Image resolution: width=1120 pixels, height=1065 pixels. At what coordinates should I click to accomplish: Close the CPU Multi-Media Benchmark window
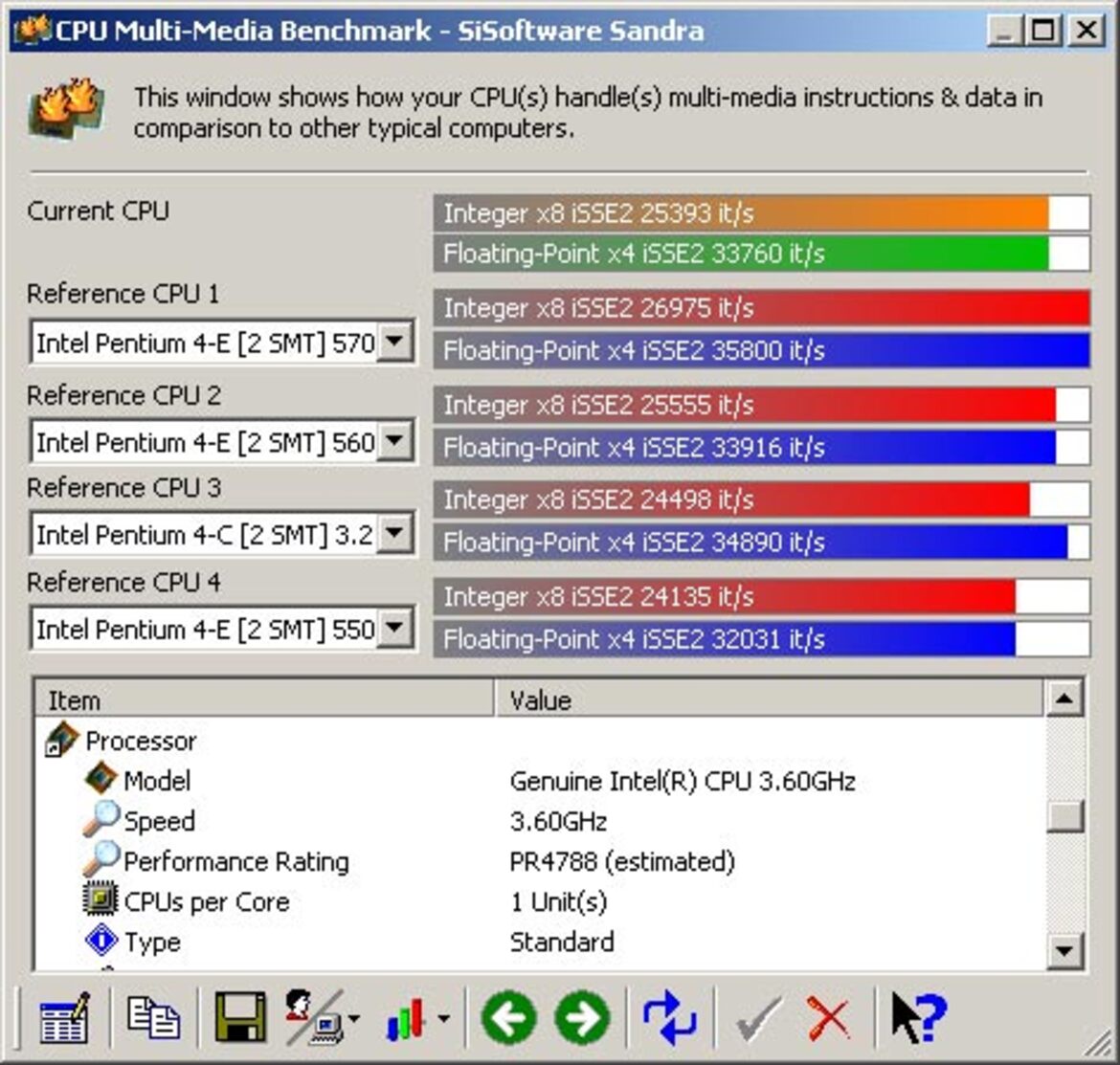tap(1086, 31)
